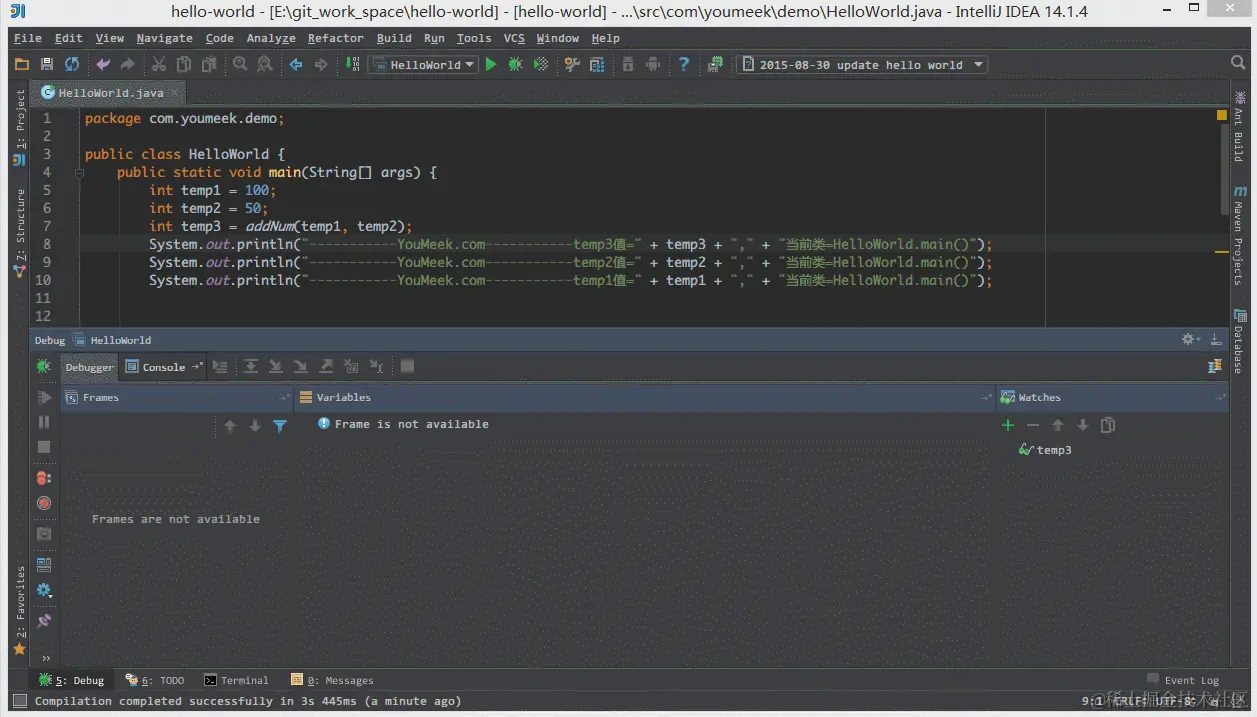Click the Step Over icon in debug toolbar

click(x=251, y=366)
